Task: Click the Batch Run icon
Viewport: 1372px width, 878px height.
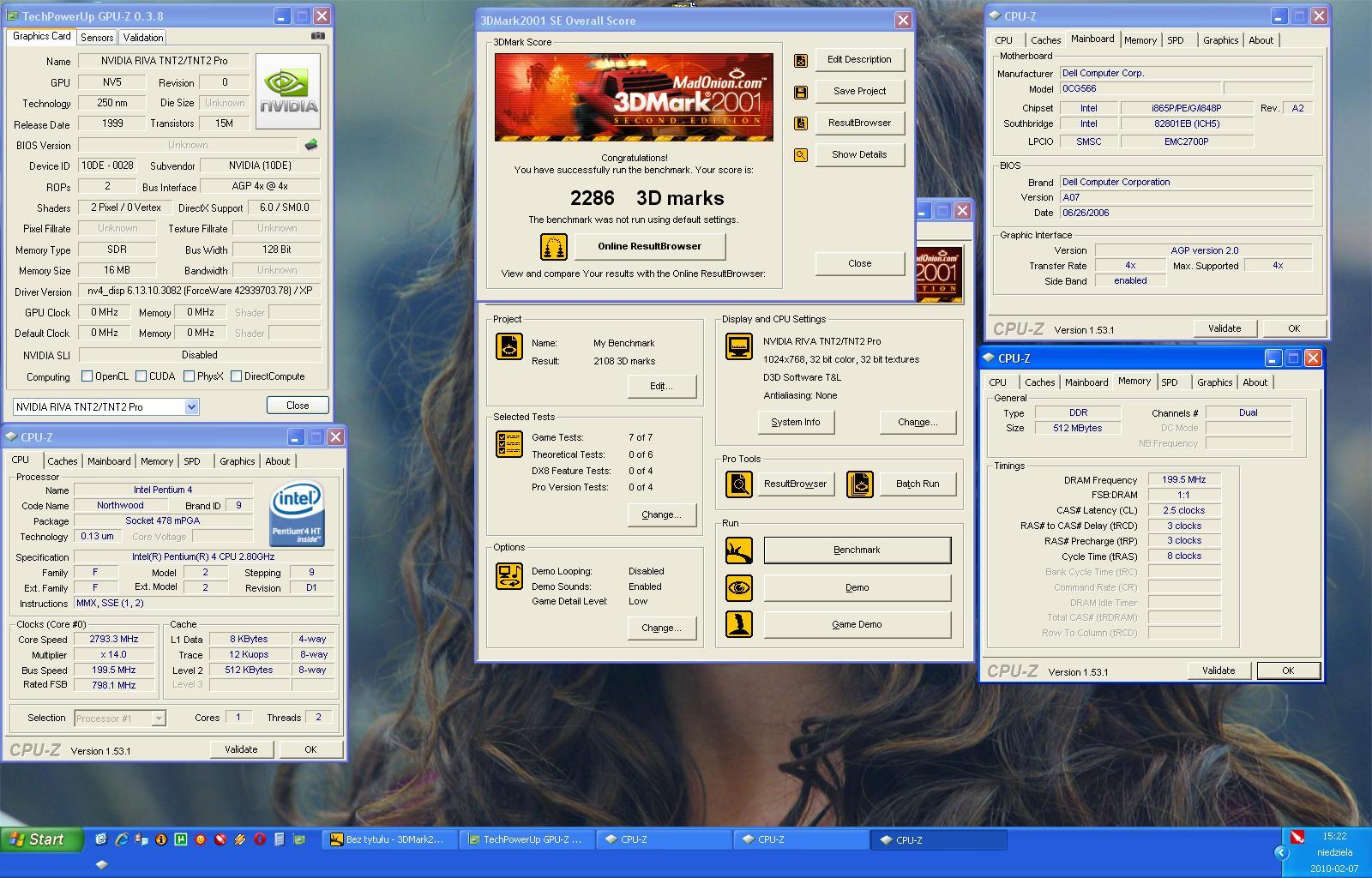Action: click(x=859, y=484)
